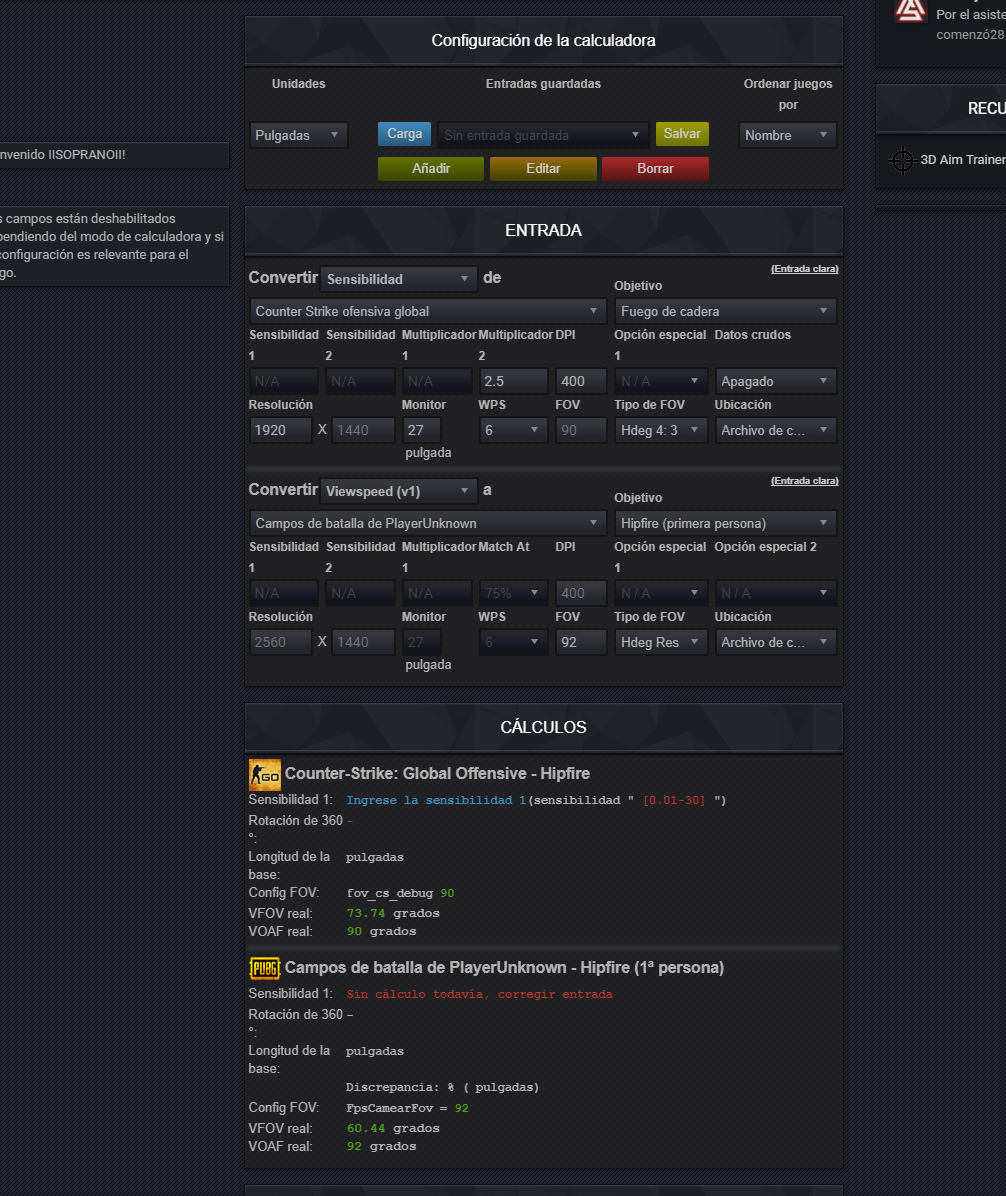Click the PUBG section DPI field

(x=581, y=593)
